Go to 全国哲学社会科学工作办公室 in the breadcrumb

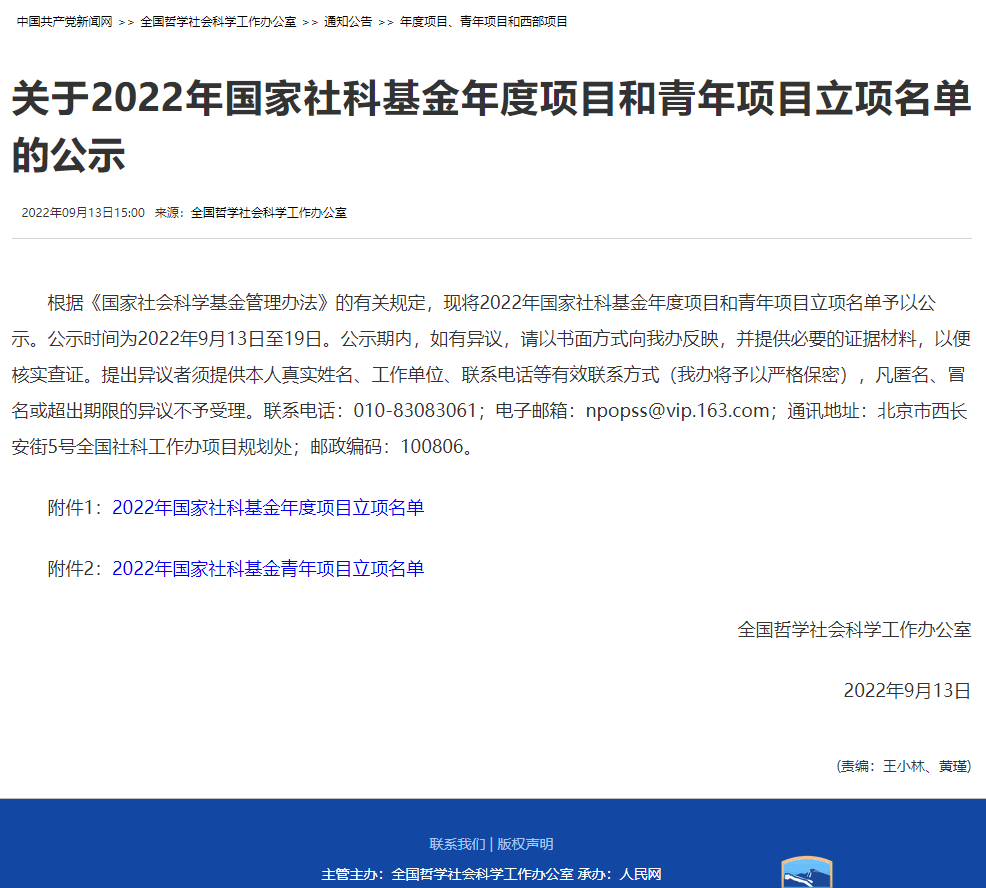coord(218,21)
